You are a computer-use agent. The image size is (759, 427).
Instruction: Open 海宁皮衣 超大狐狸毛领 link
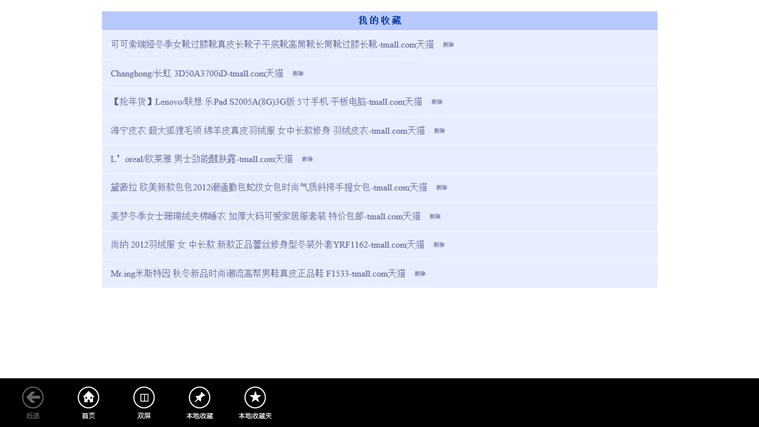pos(268,130)
